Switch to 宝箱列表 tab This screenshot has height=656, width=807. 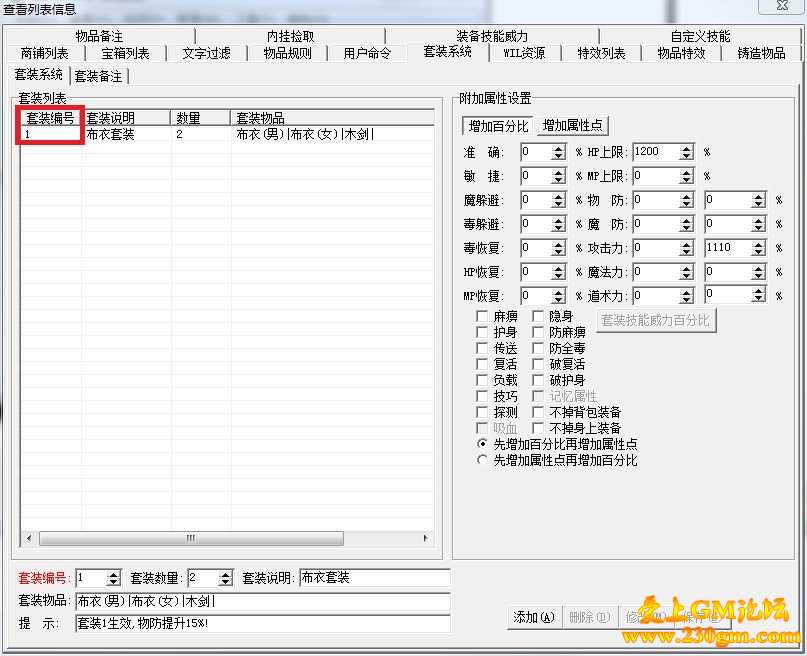coord(125,53)
